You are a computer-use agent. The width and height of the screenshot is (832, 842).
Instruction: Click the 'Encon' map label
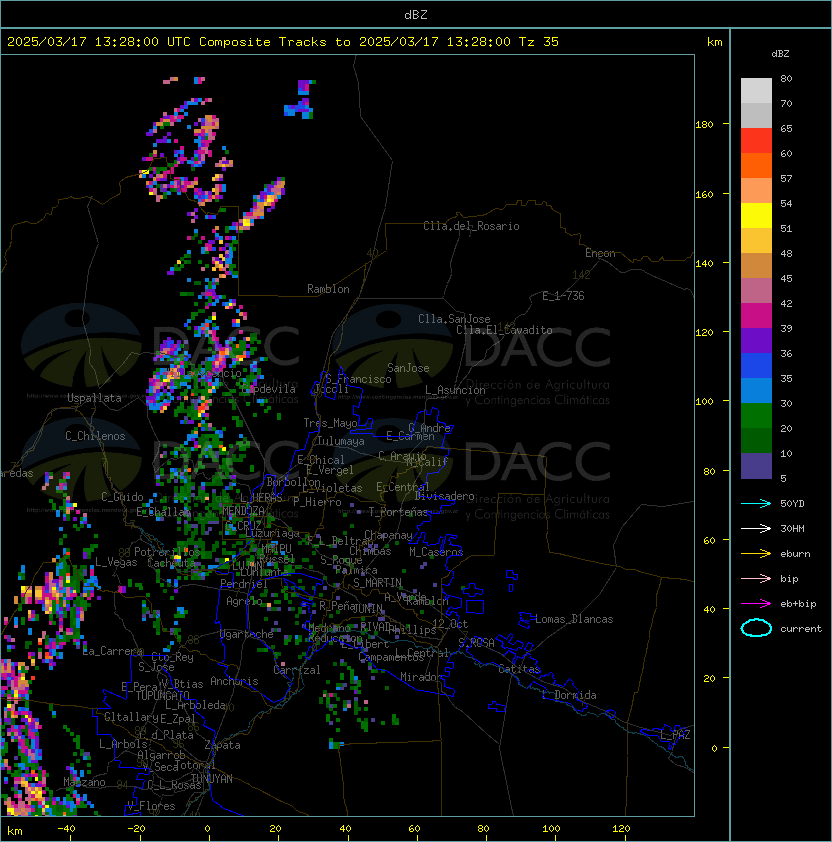click(x=600, y=253)
